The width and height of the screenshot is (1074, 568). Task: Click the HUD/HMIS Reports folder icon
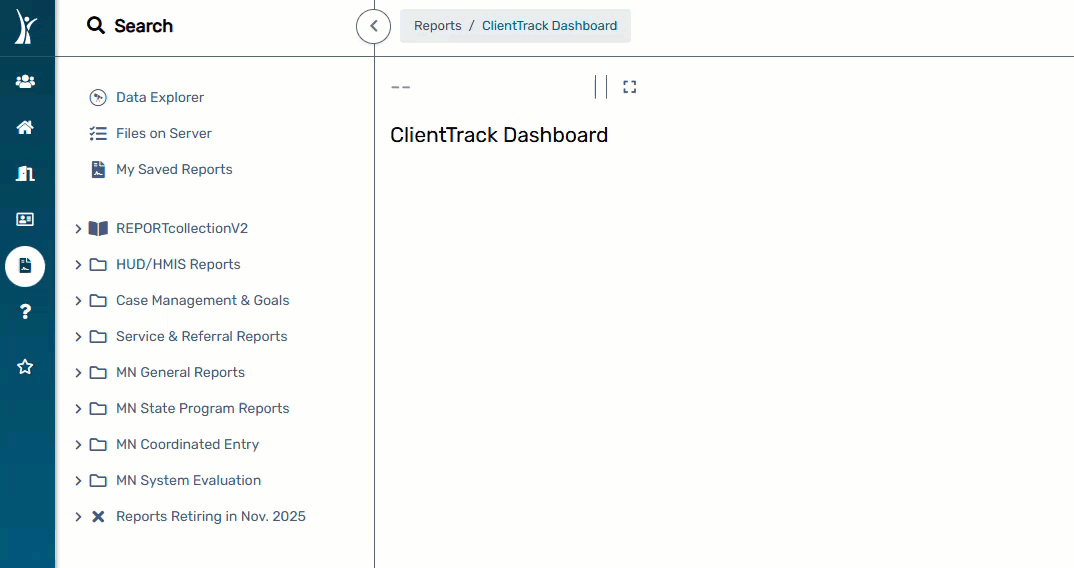[98, 264]
